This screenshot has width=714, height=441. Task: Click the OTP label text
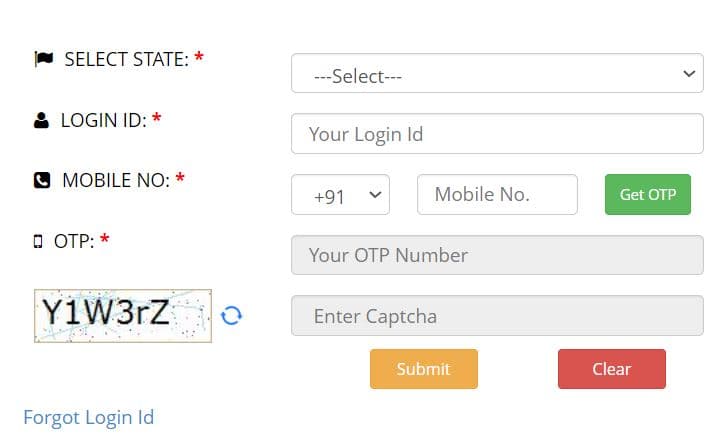click(x=74, y=241)
